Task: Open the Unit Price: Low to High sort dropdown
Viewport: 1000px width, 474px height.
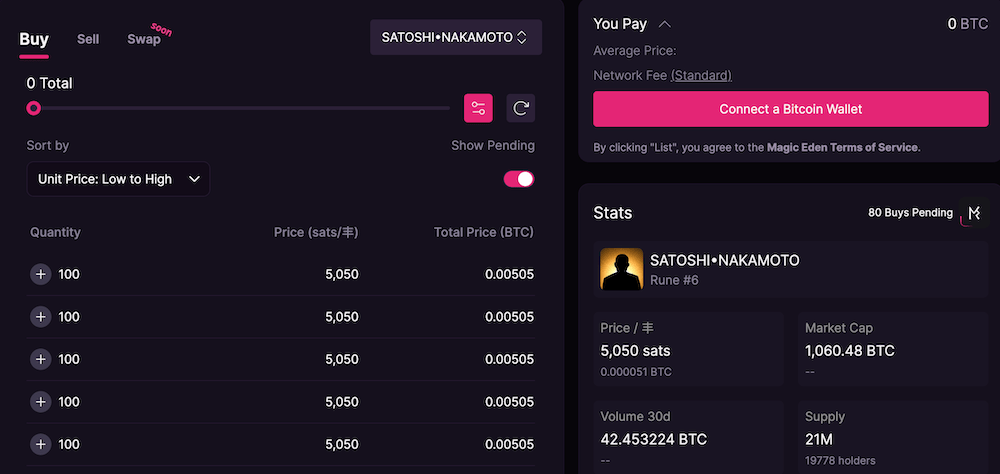Action: (x=118, y=179)
